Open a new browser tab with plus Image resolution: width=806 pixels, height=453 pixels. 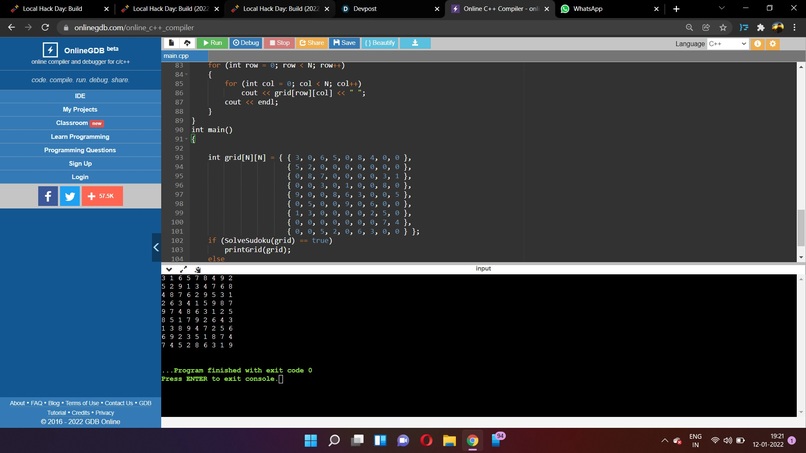676,9
